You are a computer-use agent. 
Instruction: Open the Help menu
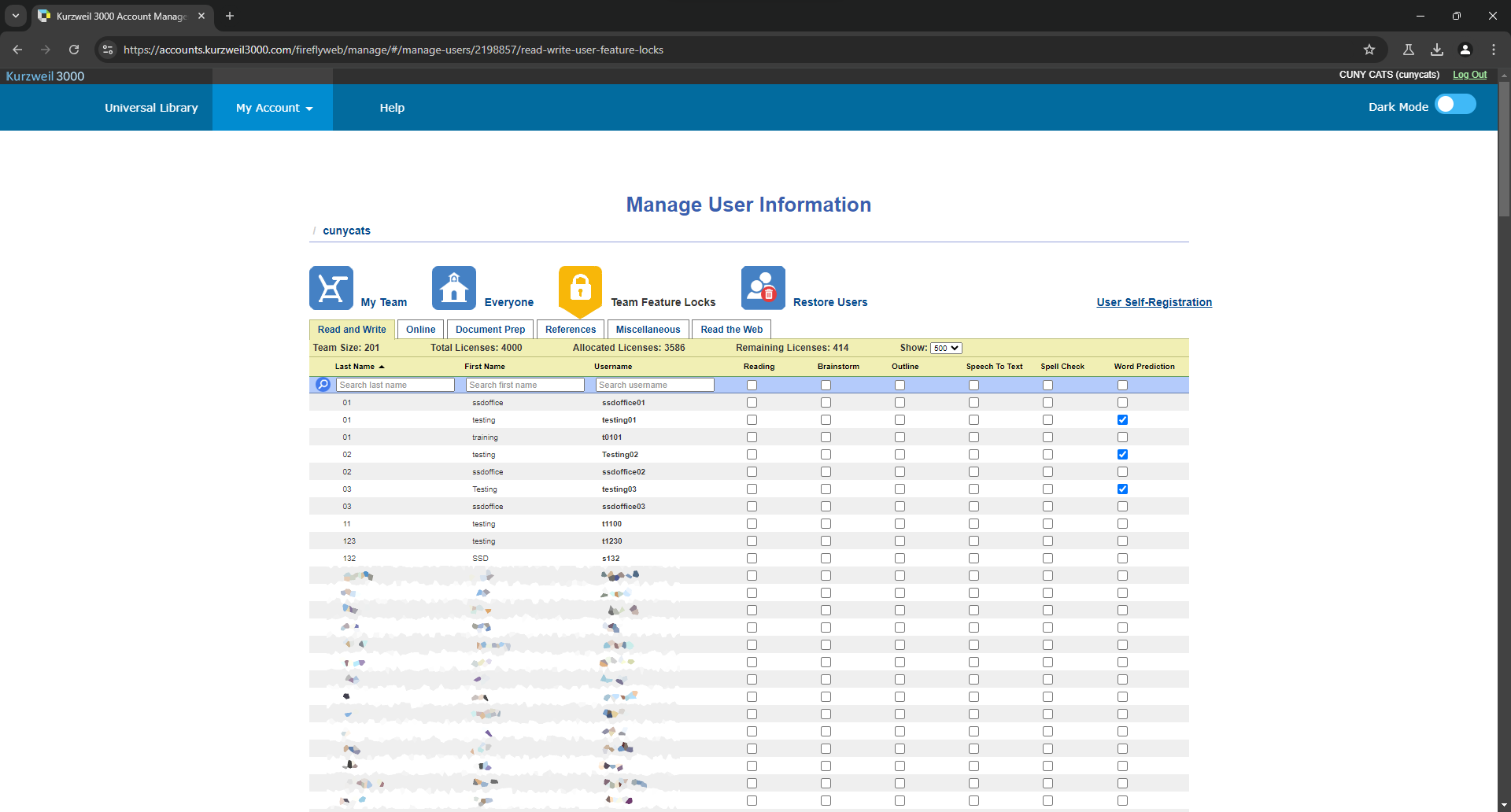click(x=392, y=108)
